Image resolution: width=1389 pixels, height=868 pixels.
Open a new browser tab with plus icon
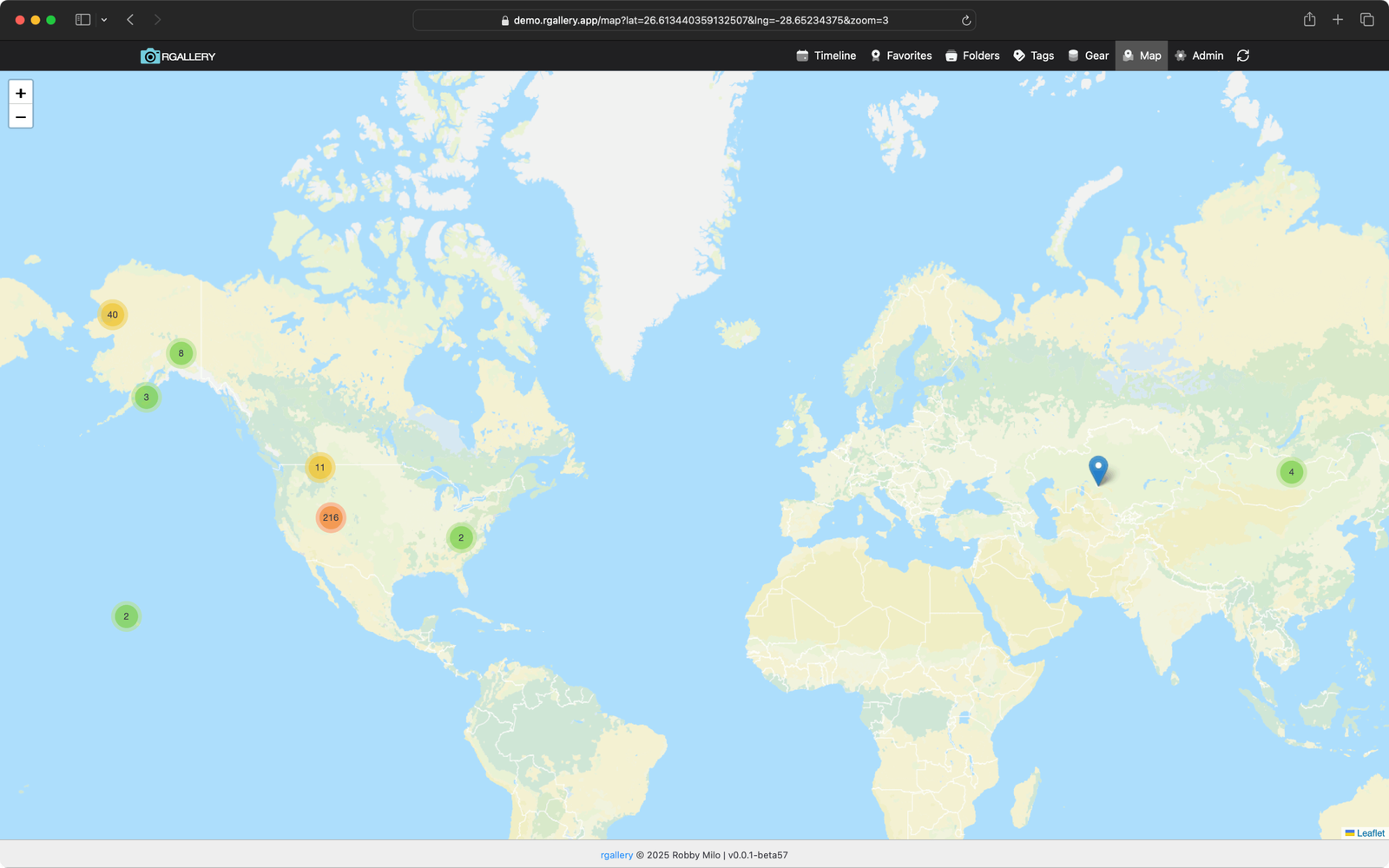pos(1338,20)
